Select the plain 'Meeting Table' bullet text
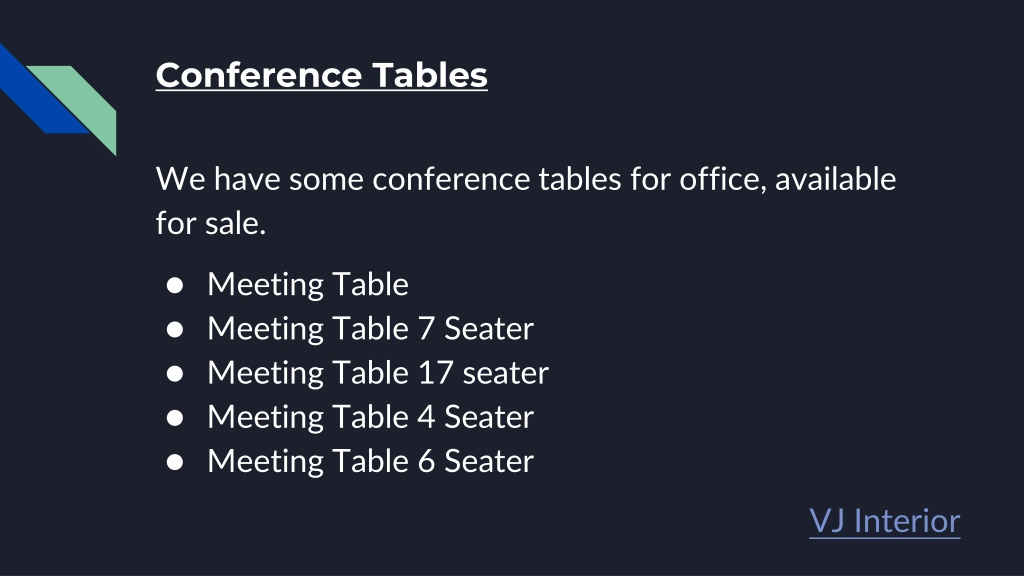The image size is (1024, 576). coord(308,285)
